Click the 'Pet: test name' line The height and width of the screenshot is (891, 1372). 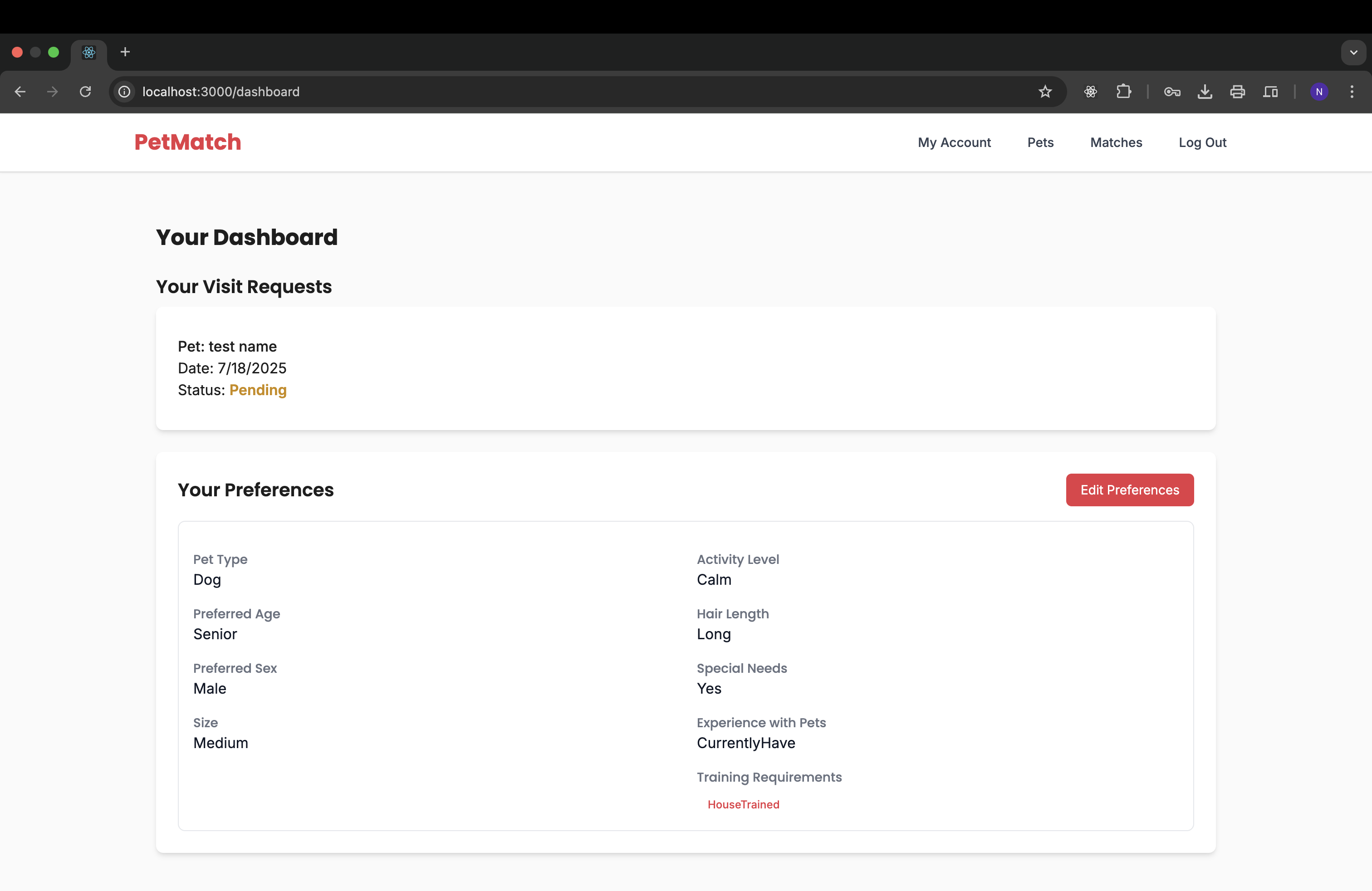[227, 346]
